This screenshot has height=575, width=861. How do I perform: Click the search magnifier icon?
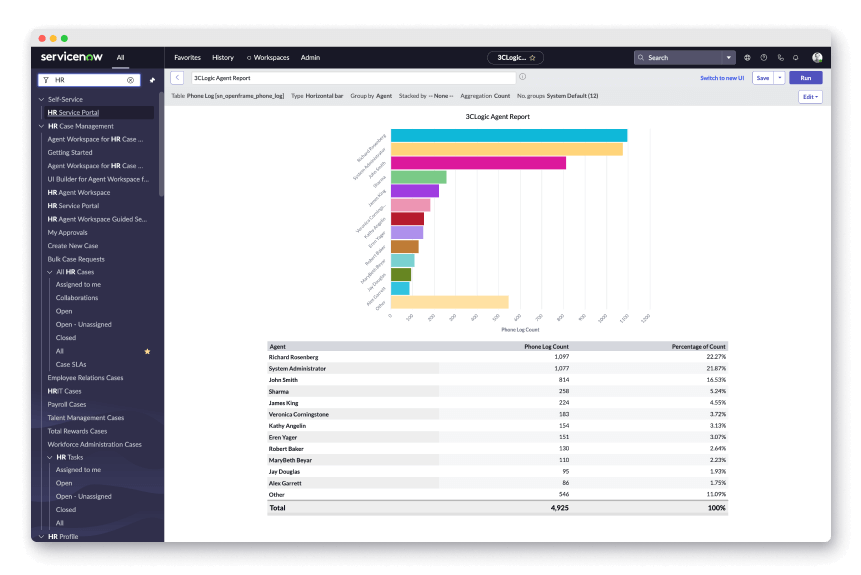pos(641,58)
